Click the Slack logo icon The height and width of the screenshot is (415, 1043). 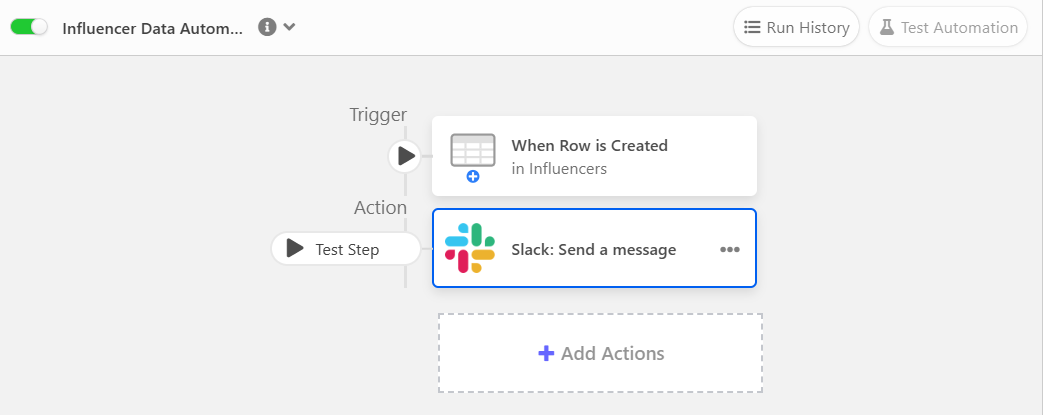click(470, 249)
